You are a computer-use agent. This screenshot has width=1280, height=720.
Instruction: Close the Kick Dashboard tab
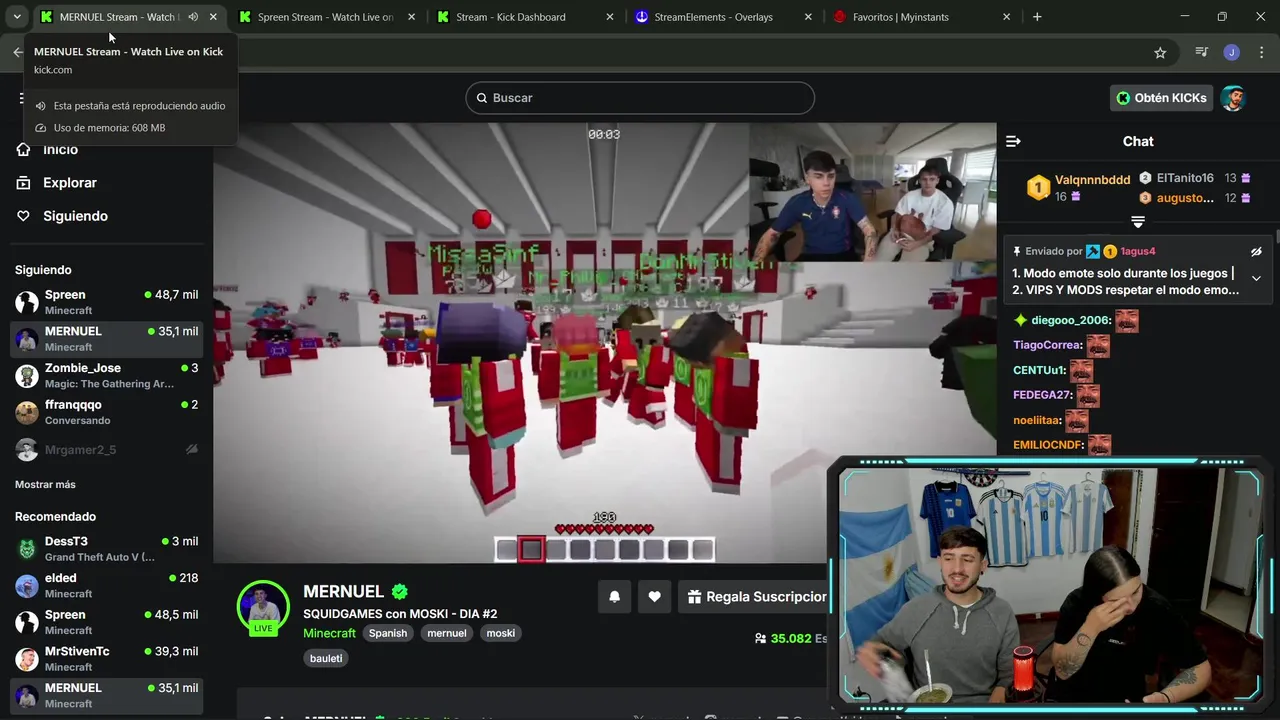pos(610,17)
